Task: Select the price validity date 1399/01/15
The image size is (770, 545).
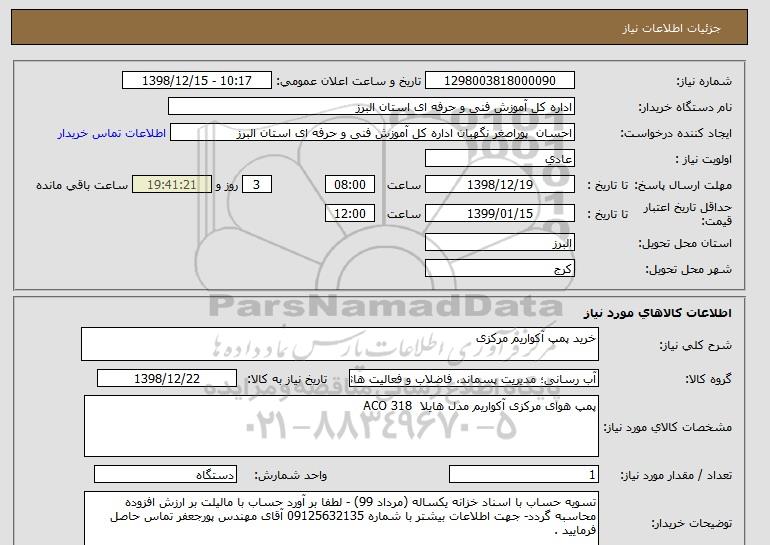Action: click(x=499, y=214)
